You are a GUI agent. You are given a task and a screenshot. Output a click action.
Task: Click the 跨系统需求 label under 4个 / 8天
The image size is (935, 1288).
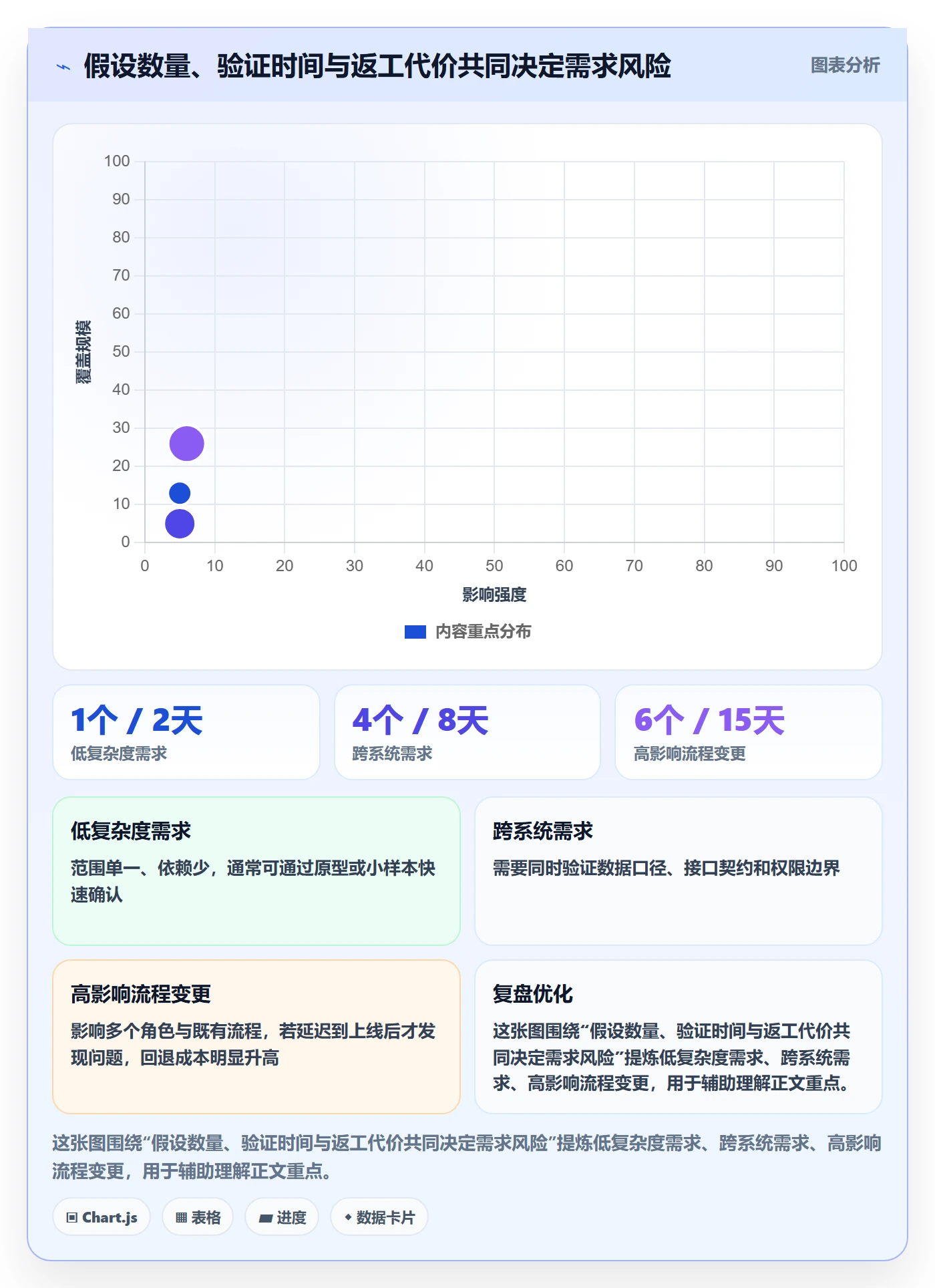click(392, 754)
